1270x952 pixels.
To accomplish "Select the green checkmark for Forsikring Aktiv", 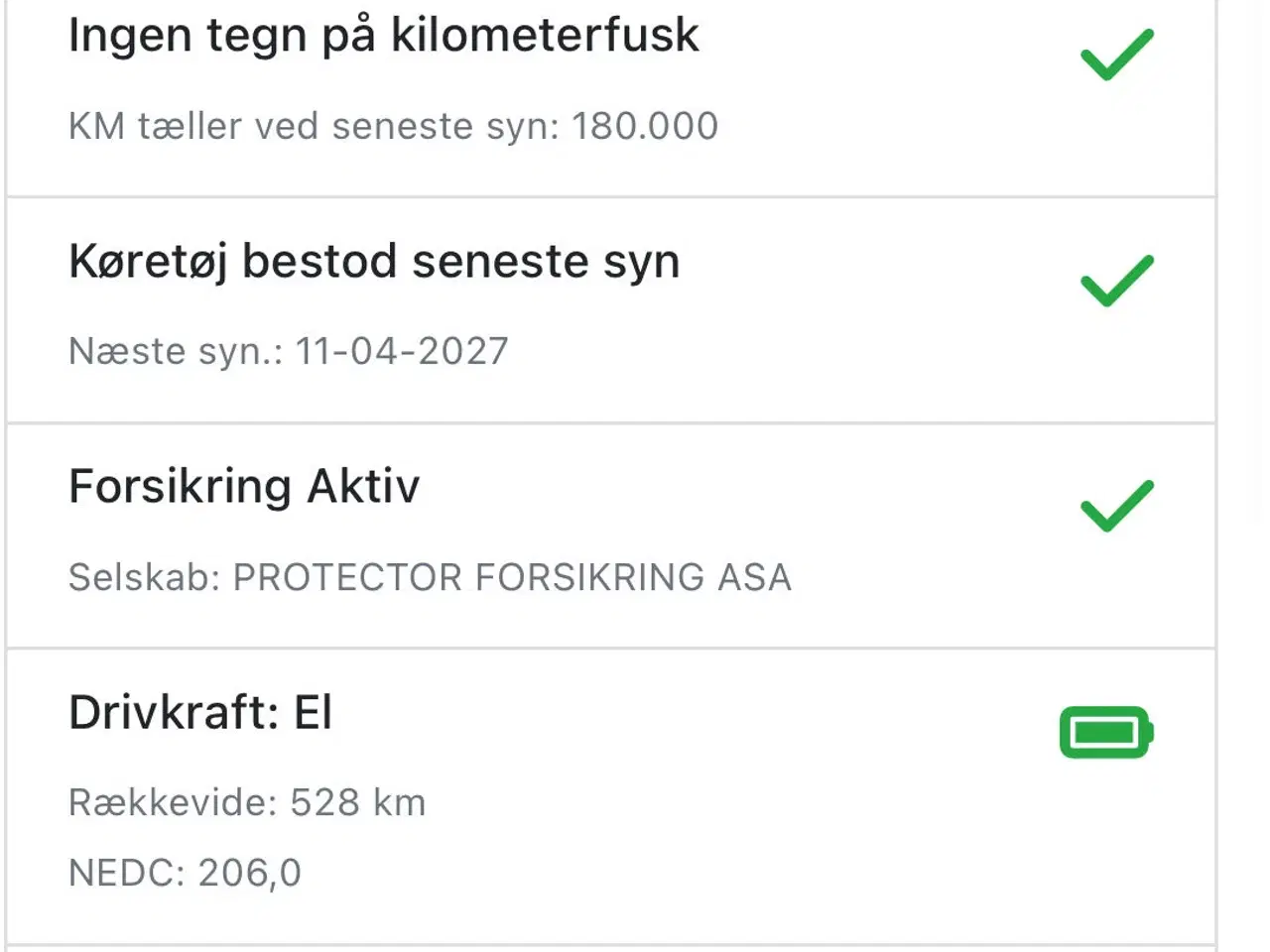I will click(1116, 506).
